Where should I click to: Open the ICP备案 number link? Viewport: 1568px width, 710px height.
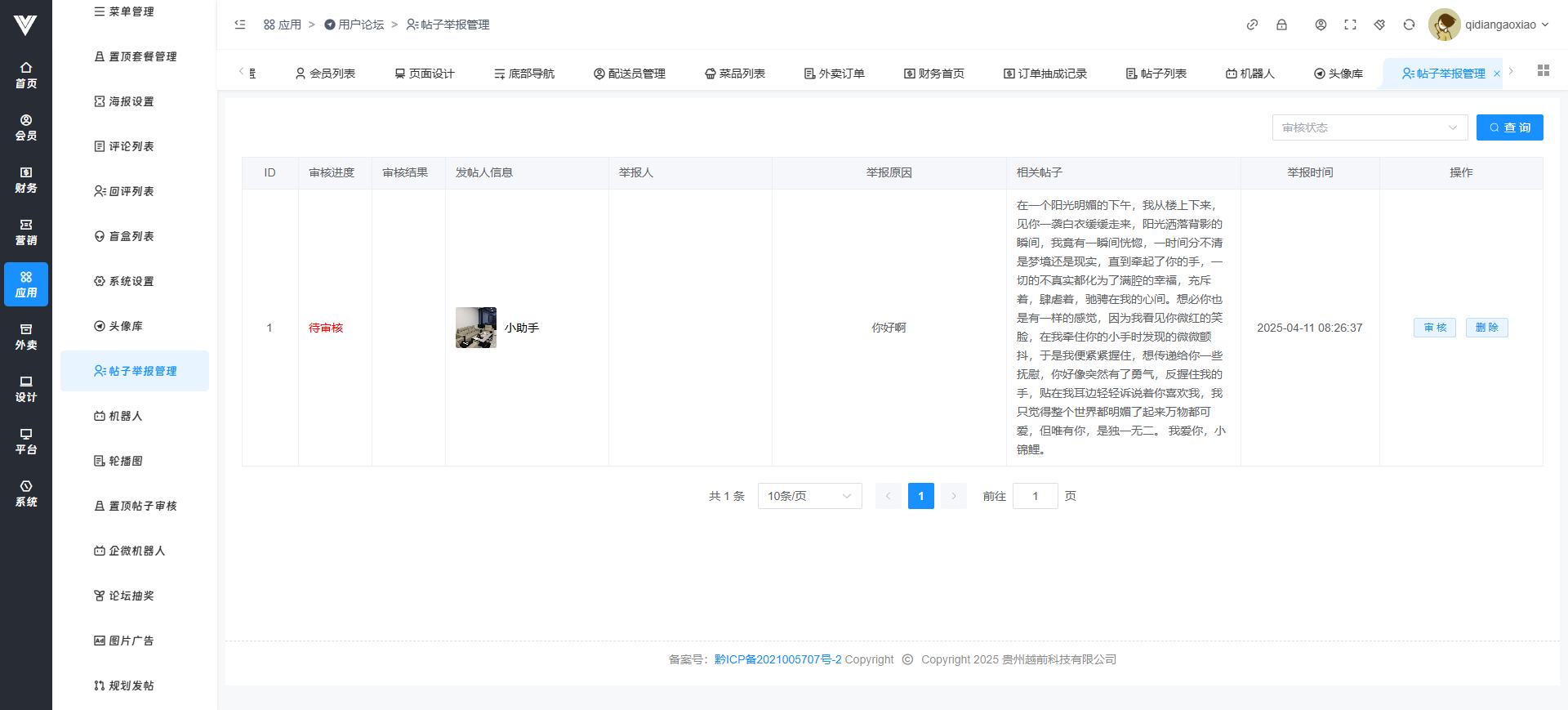pyautogui.click(x=777, y=659)
